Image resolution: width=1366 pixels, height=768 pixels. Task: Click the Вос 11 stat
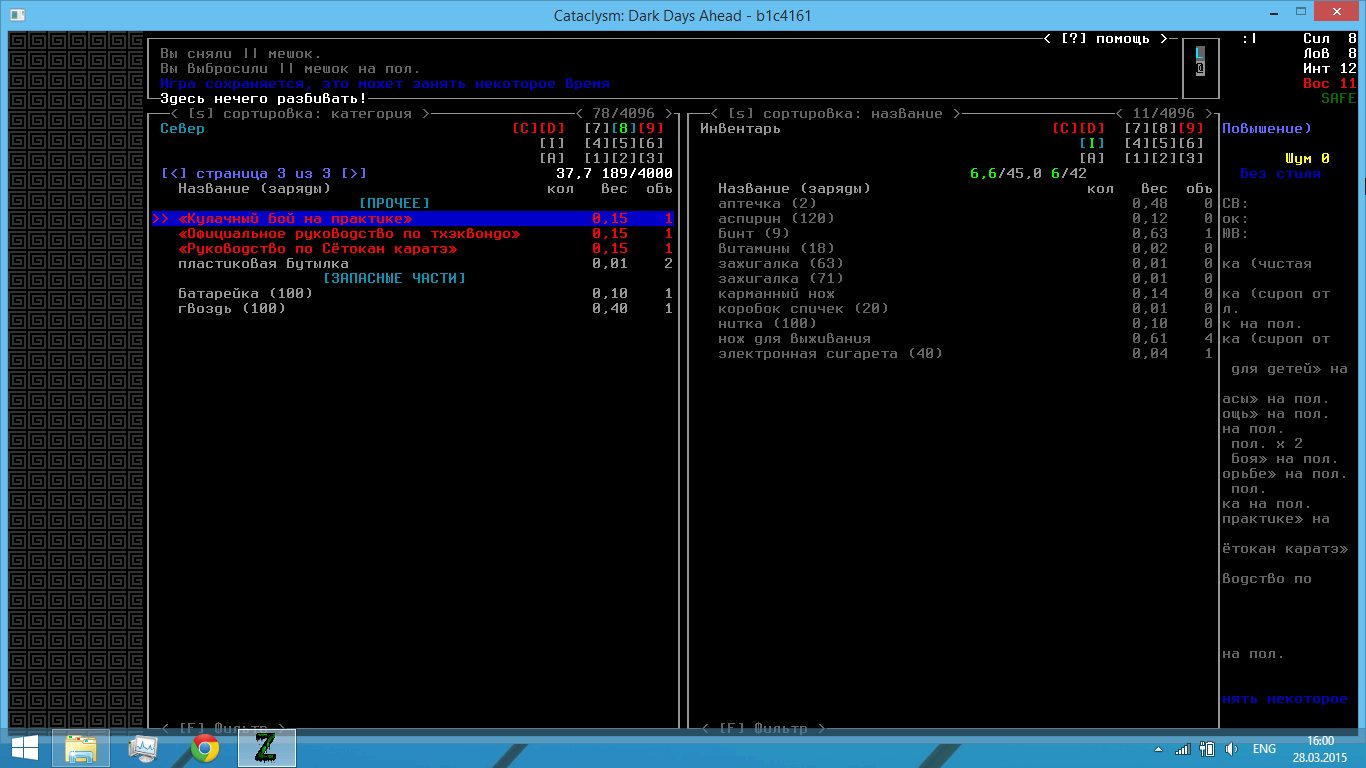click(x=1330, y=84)
